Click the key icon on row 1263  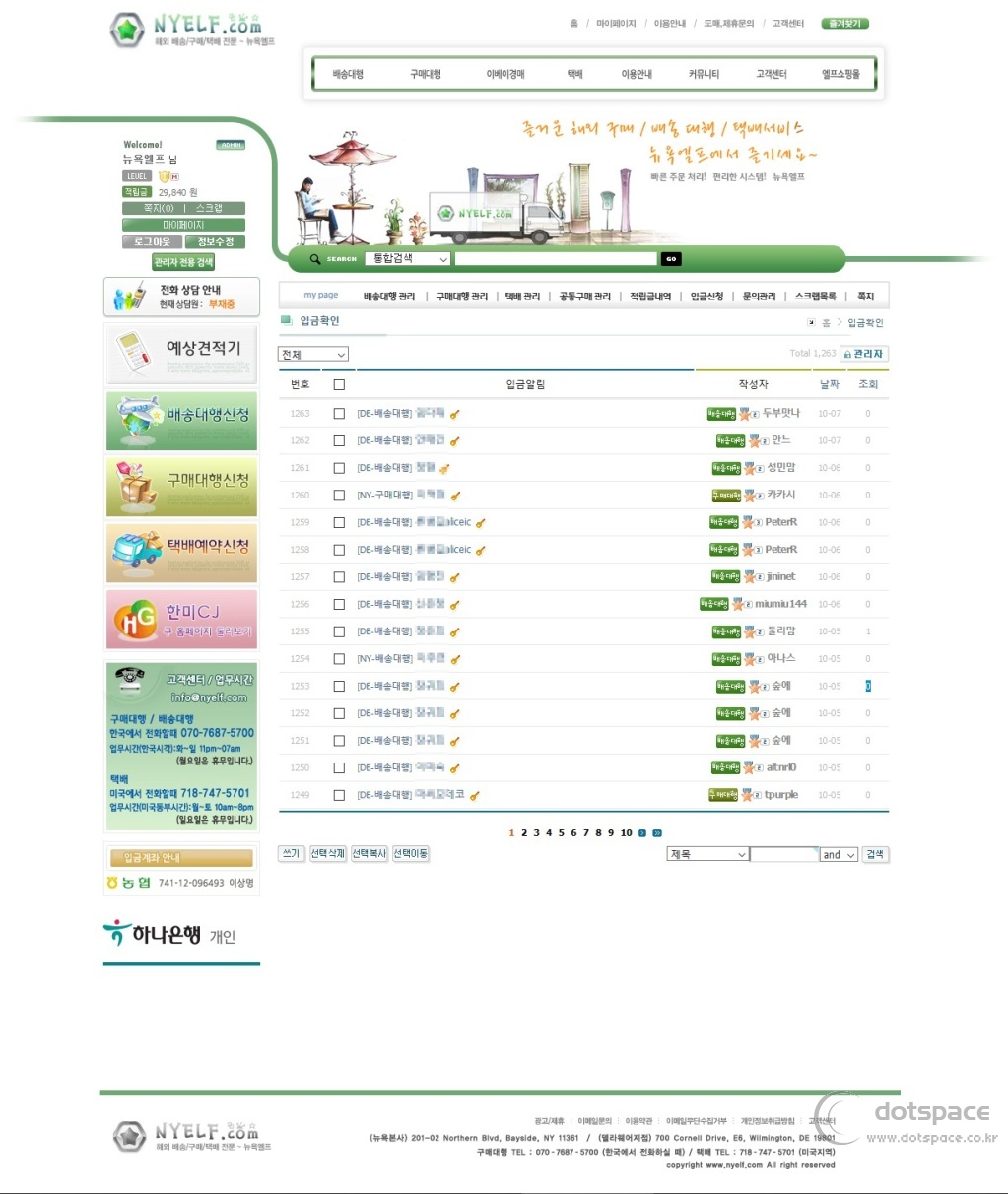(455, 414)
